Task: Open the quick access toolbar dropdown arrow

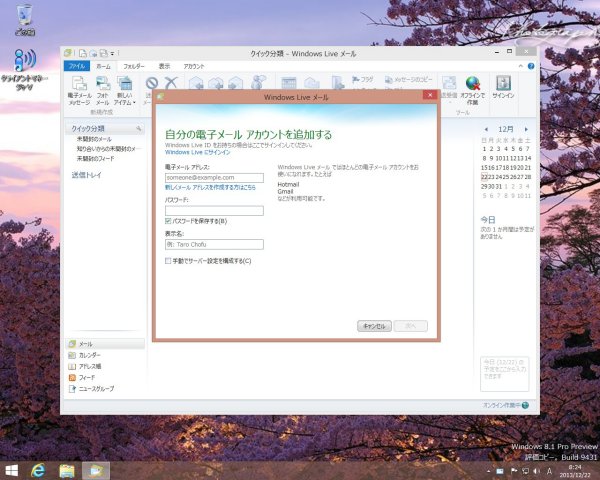Action: tap(112, 54)
